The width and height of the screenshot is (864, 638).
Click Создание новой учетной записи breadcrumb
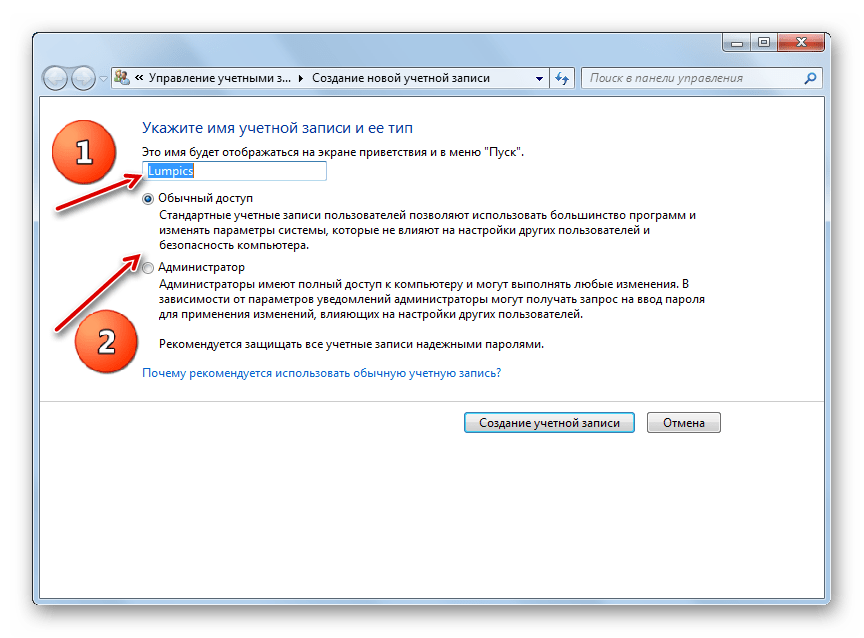coord(401,78)
